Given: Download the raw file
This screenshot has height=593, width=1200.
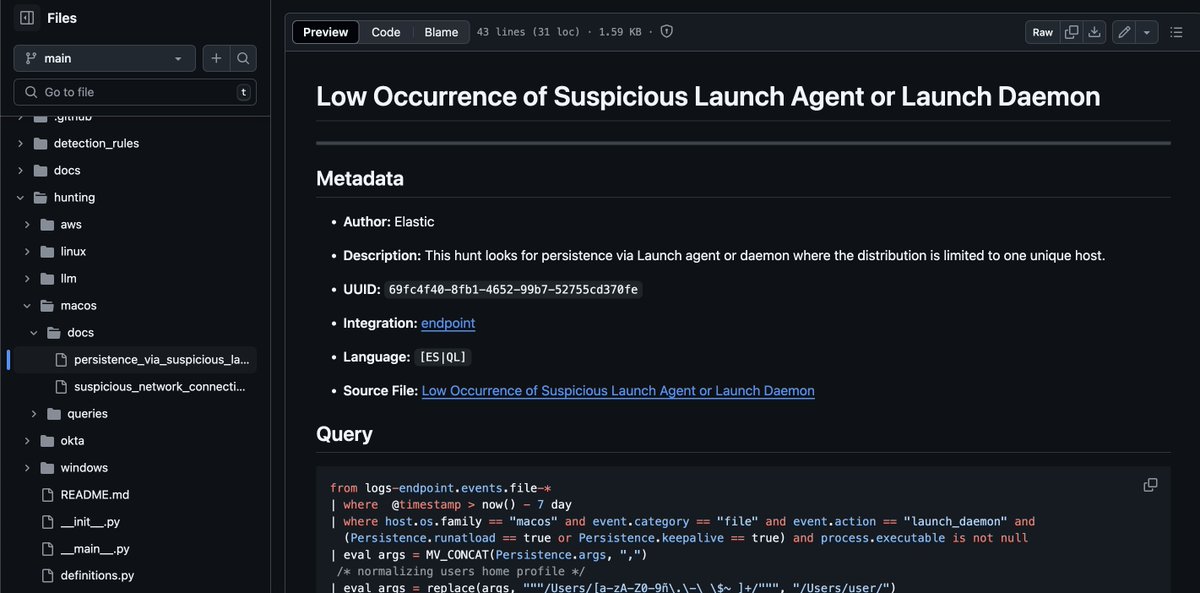Looking at the screenshot, I should 1094,31.
